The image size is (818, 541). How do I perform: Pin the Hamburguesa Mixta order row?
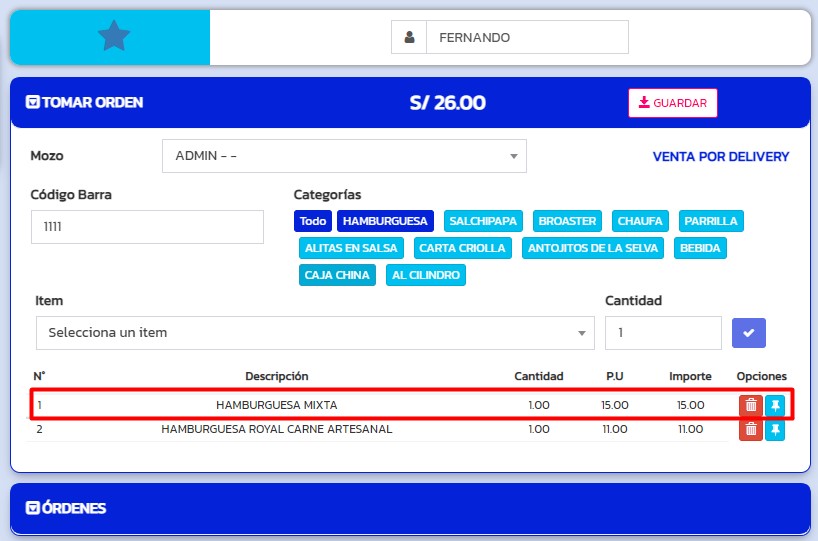[x=775, y=405]
